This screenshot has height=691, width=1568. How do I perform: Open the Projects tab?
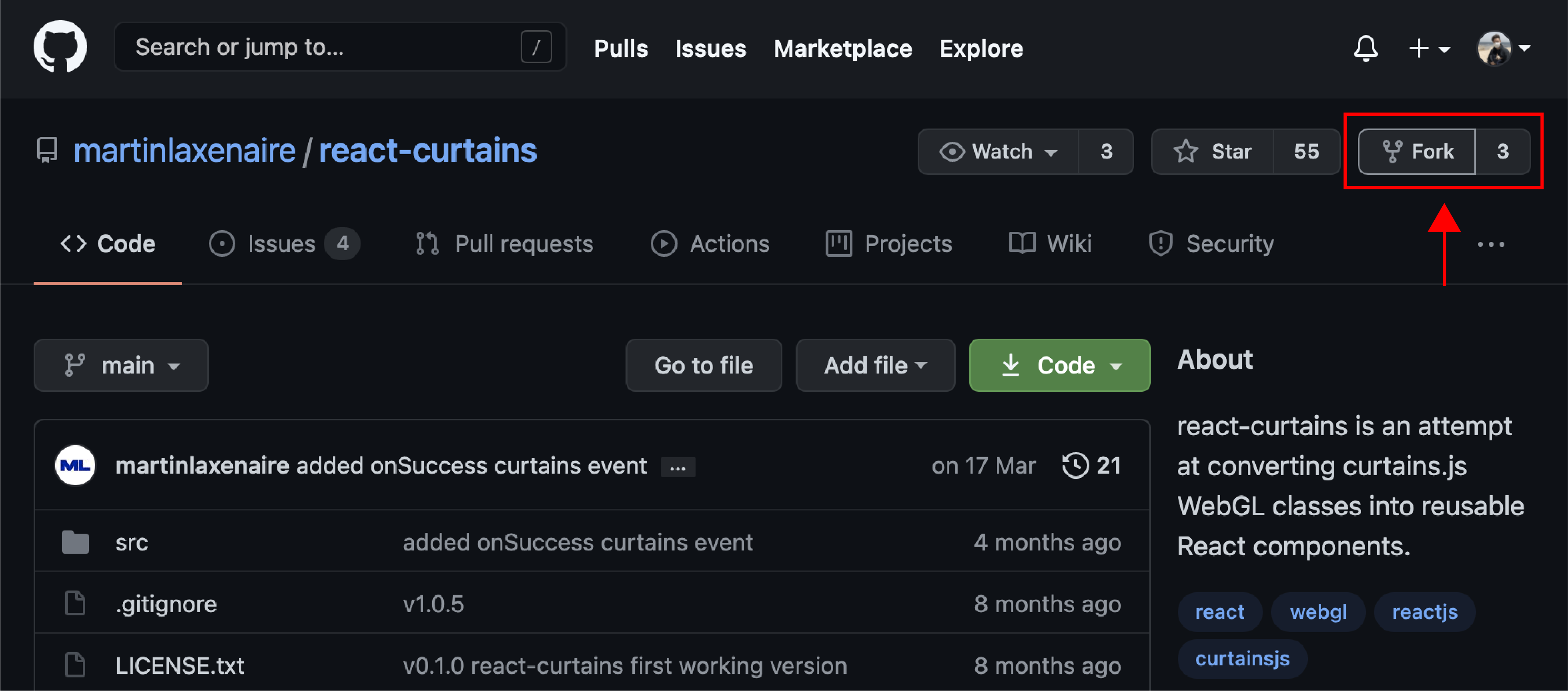889,244
